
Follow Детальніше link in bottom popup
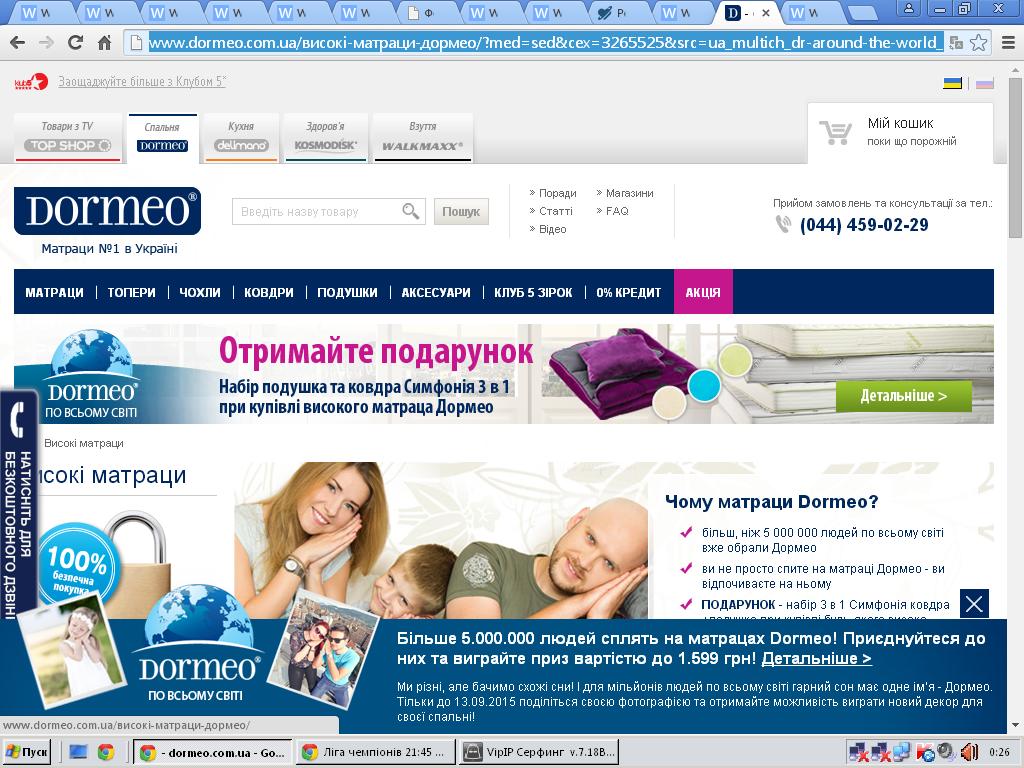tap(816, 658)
